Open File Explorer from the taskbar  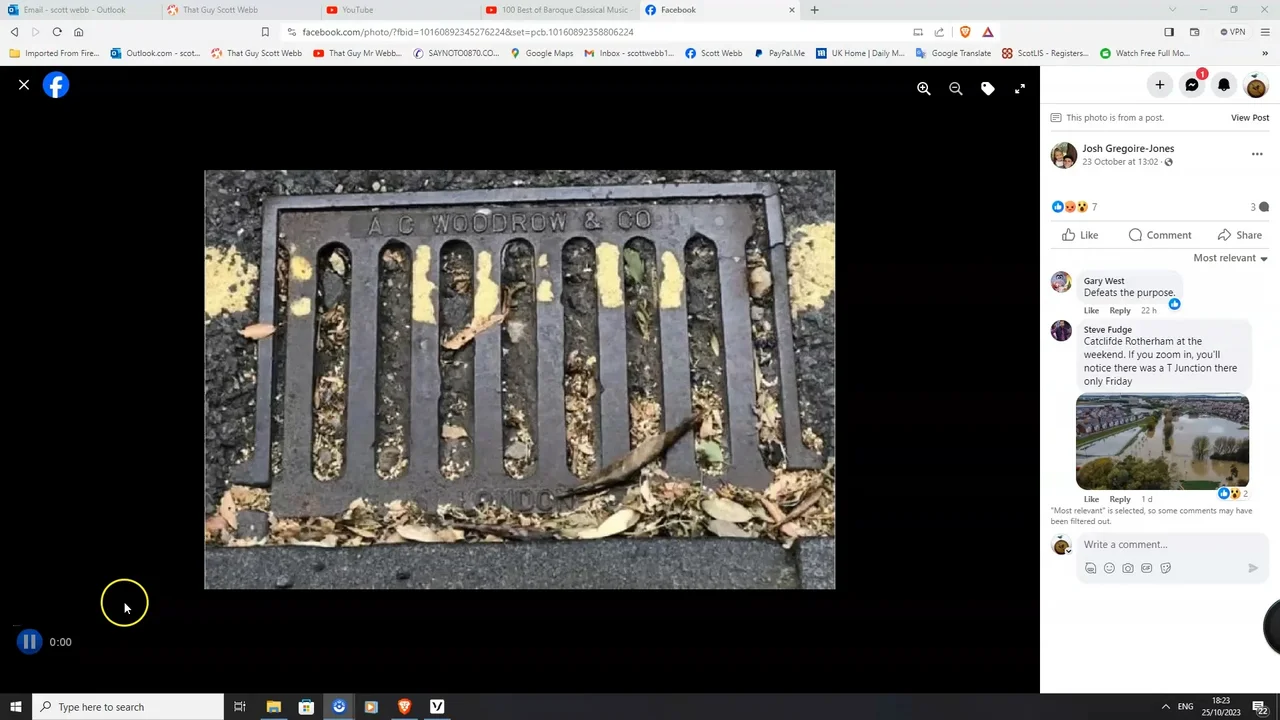coord(273,707)
